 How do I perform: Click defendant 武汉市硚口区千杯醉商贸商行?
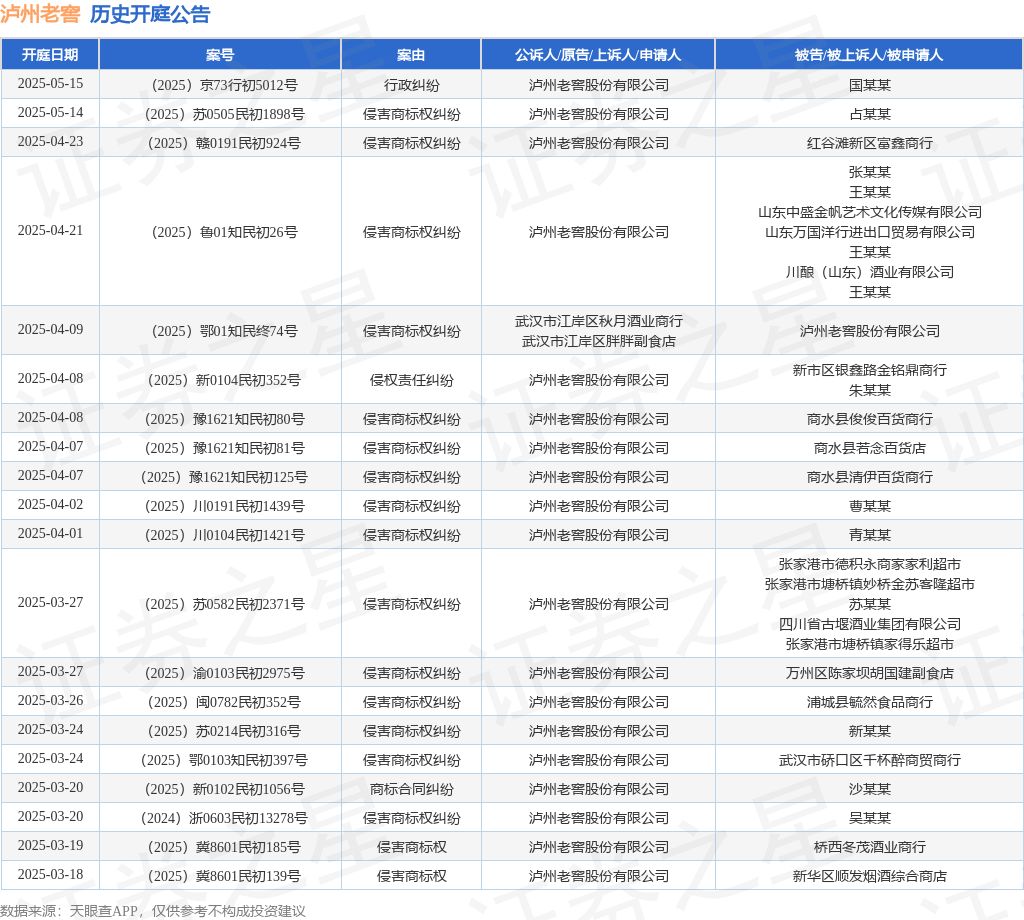click(869, 761)
